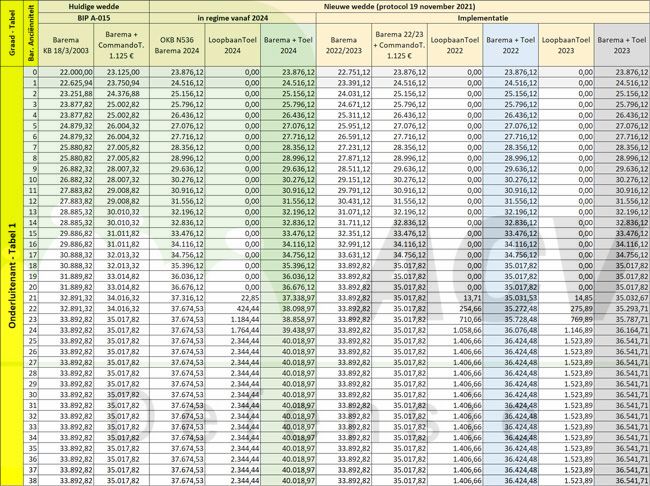This screenshot has width=650, height=486.
Task: Select the 'Barema + Toel 2024' column header
Action: pos(288,45)
